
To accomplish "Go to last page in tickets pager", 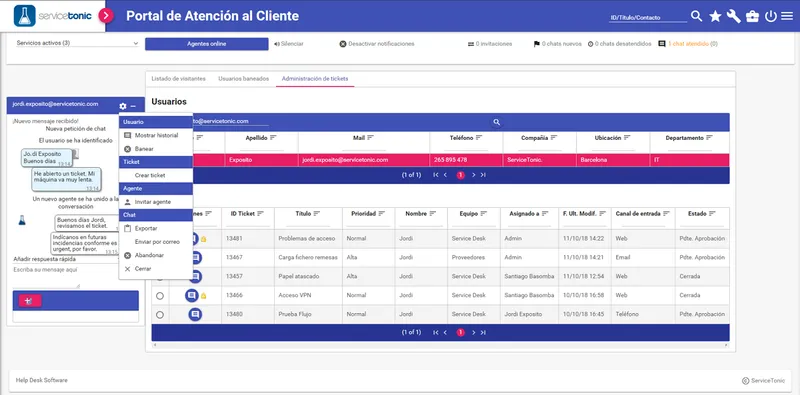I will pos(483,333).
